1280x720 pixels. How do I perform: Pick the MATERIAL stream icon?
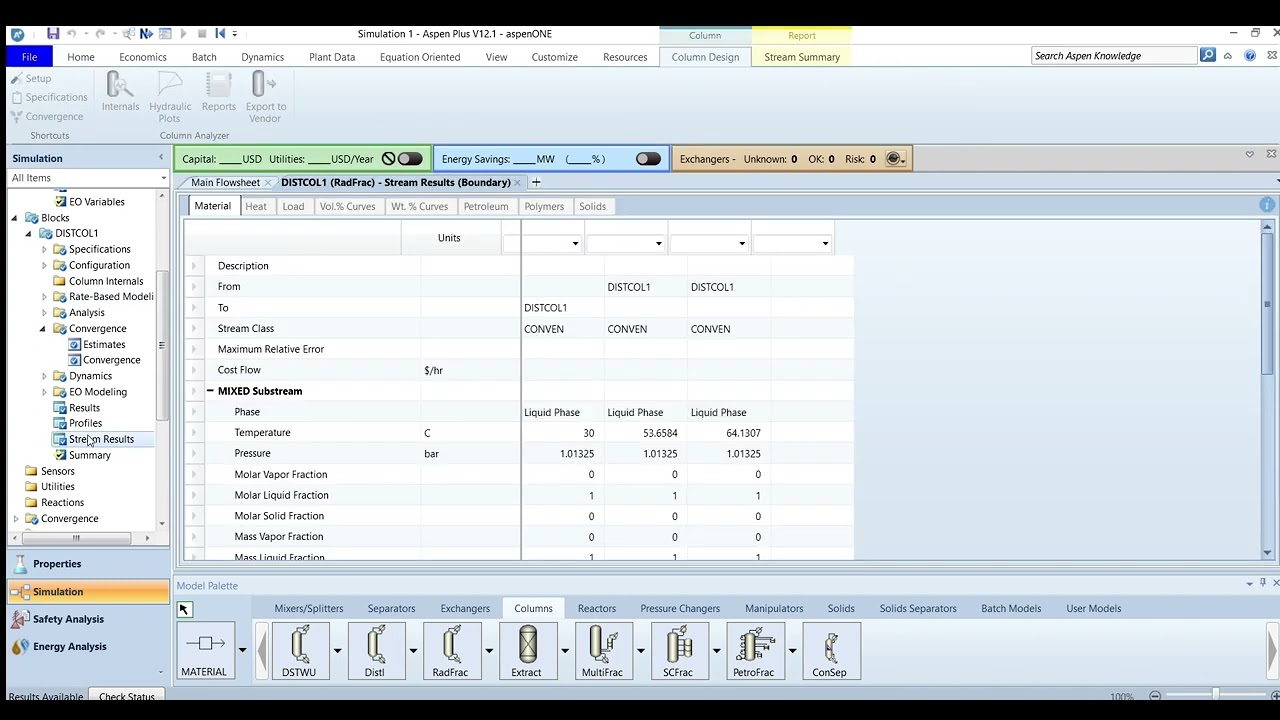pyautogui.click(x=204, y=651)
